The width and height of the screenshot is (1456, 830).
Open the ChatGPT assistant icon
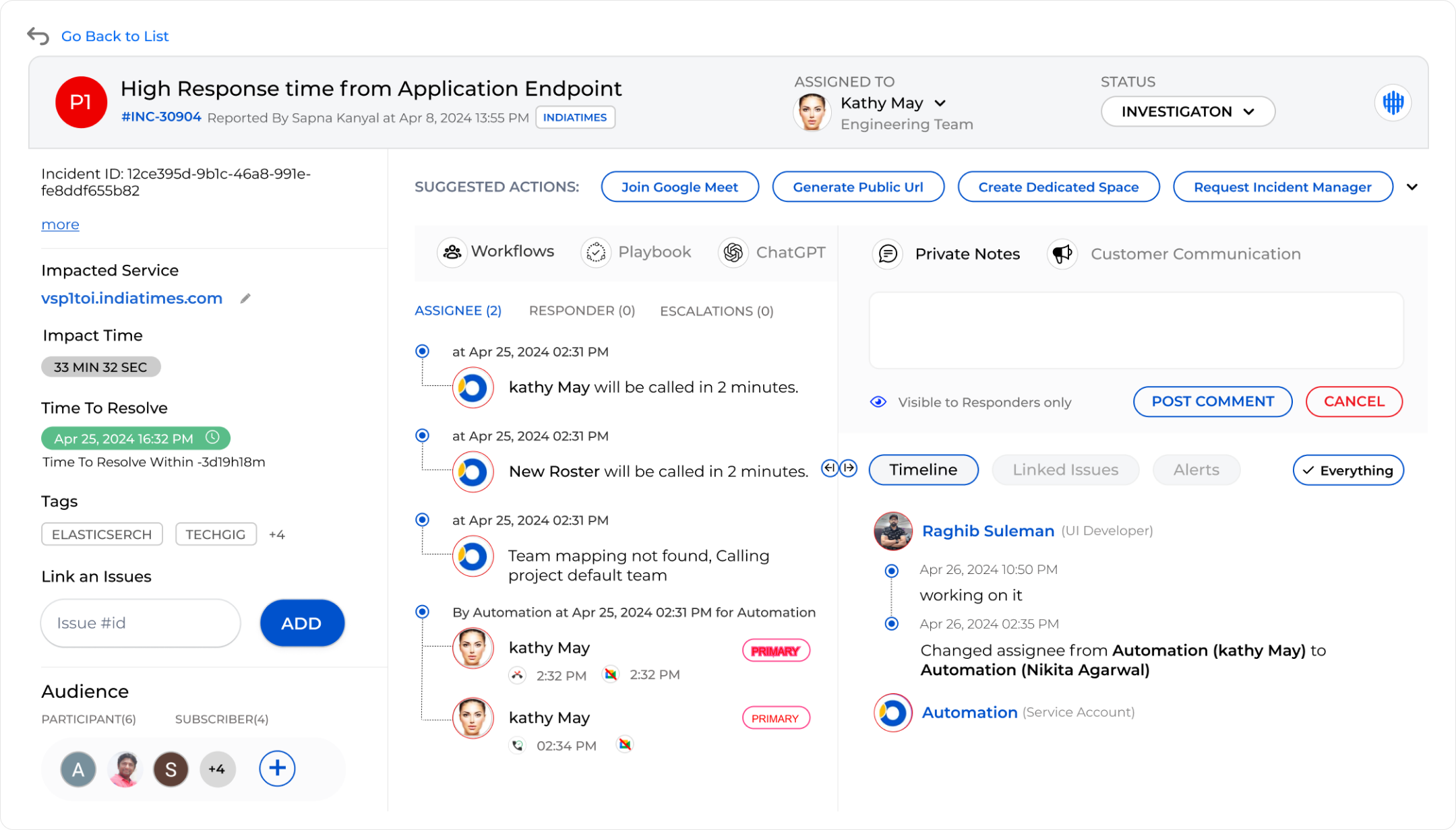click(x=733, y=253)
